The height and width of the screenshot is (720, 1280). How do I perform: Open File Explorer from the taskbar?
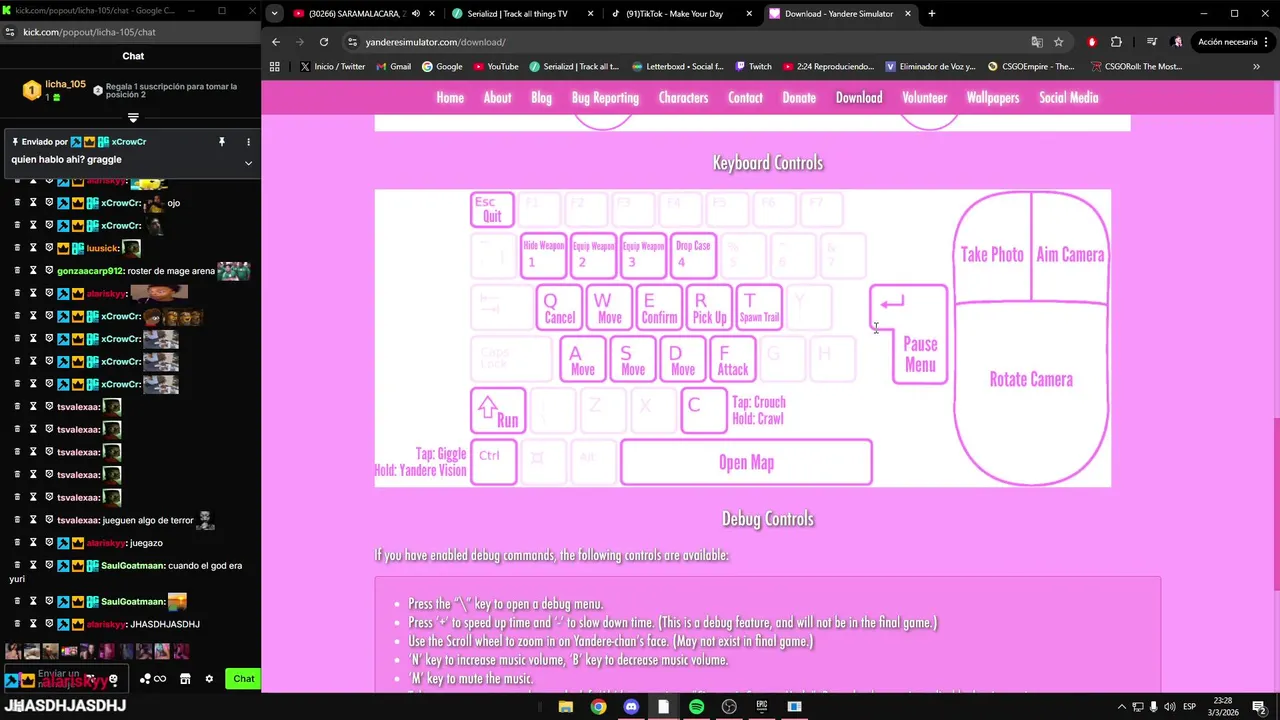tap(565, 707)
